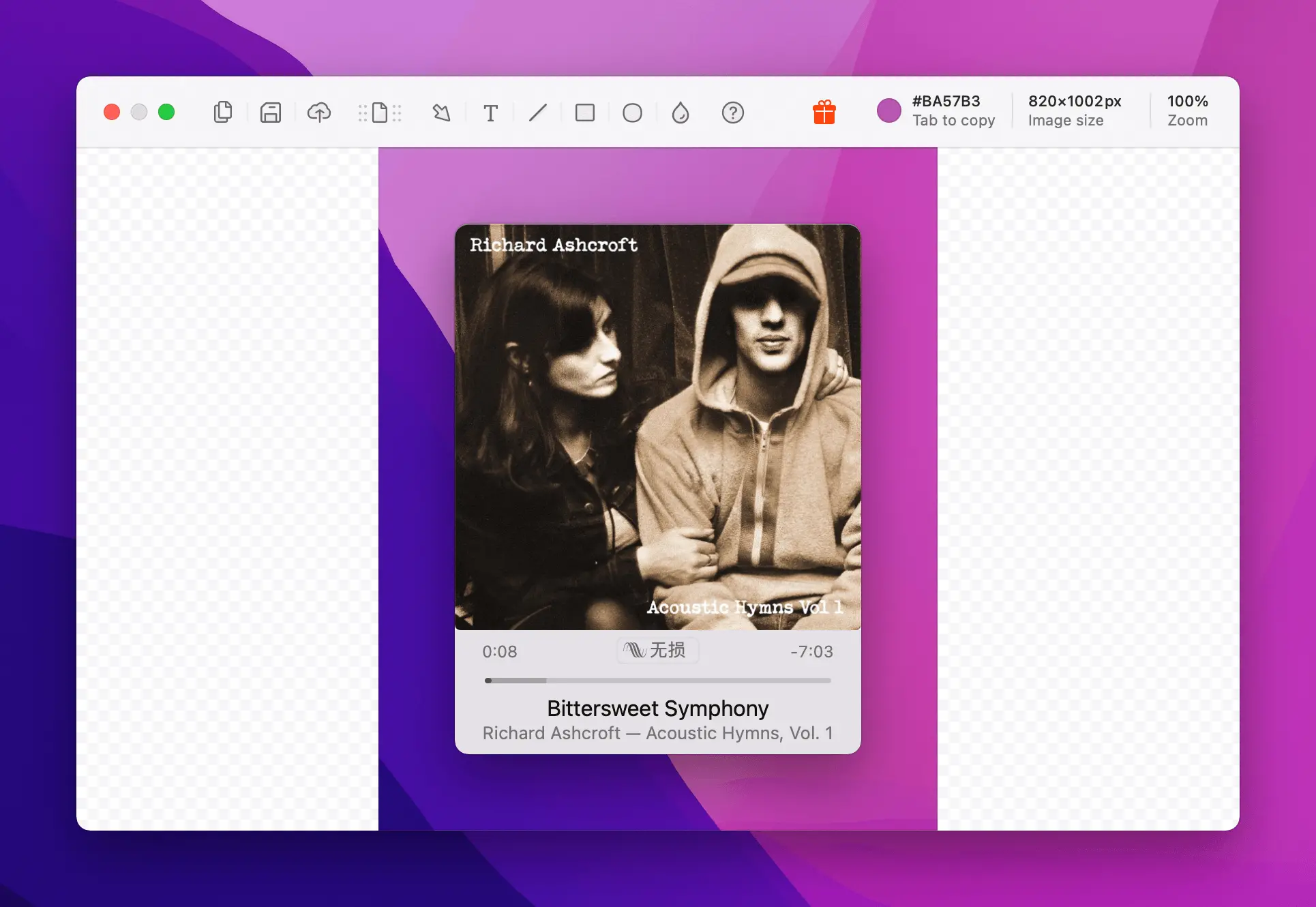Screen dimensions: 1316x907
Task: Select the Text tool
Action: tap(490, 113)
